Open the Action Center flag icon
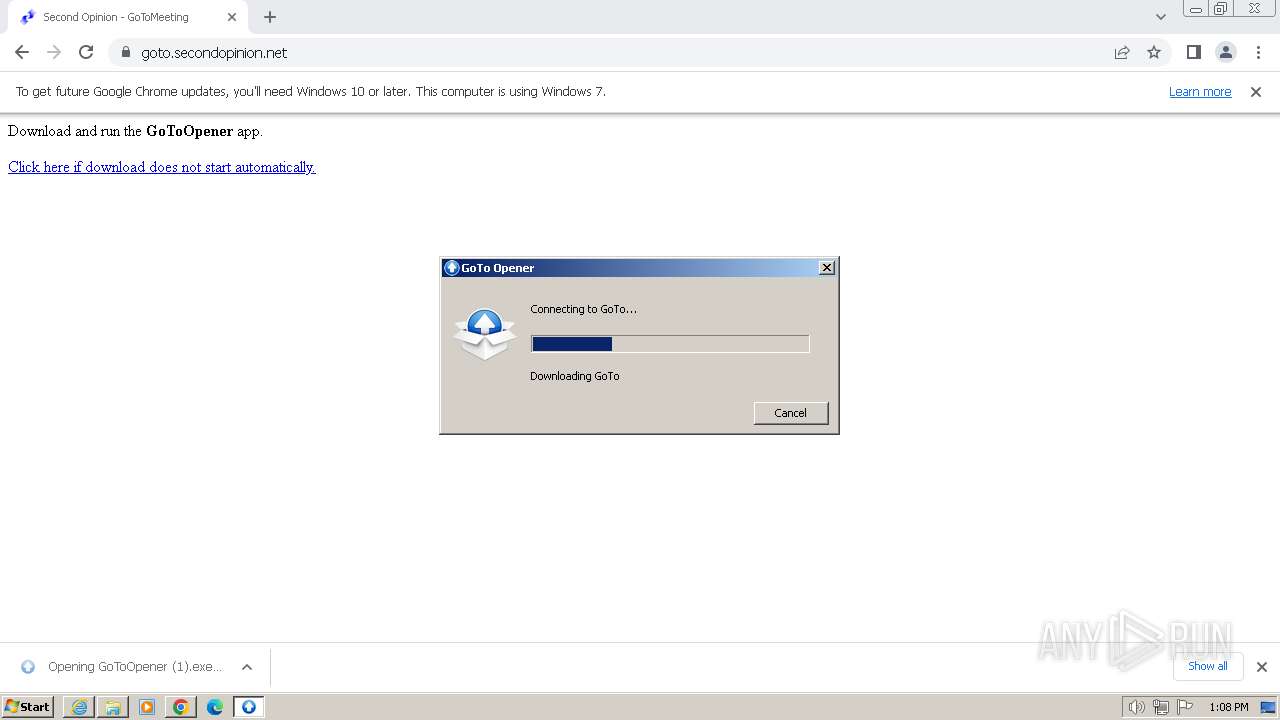Viewport: 1280px width, 720px height. click(1185, 707)
